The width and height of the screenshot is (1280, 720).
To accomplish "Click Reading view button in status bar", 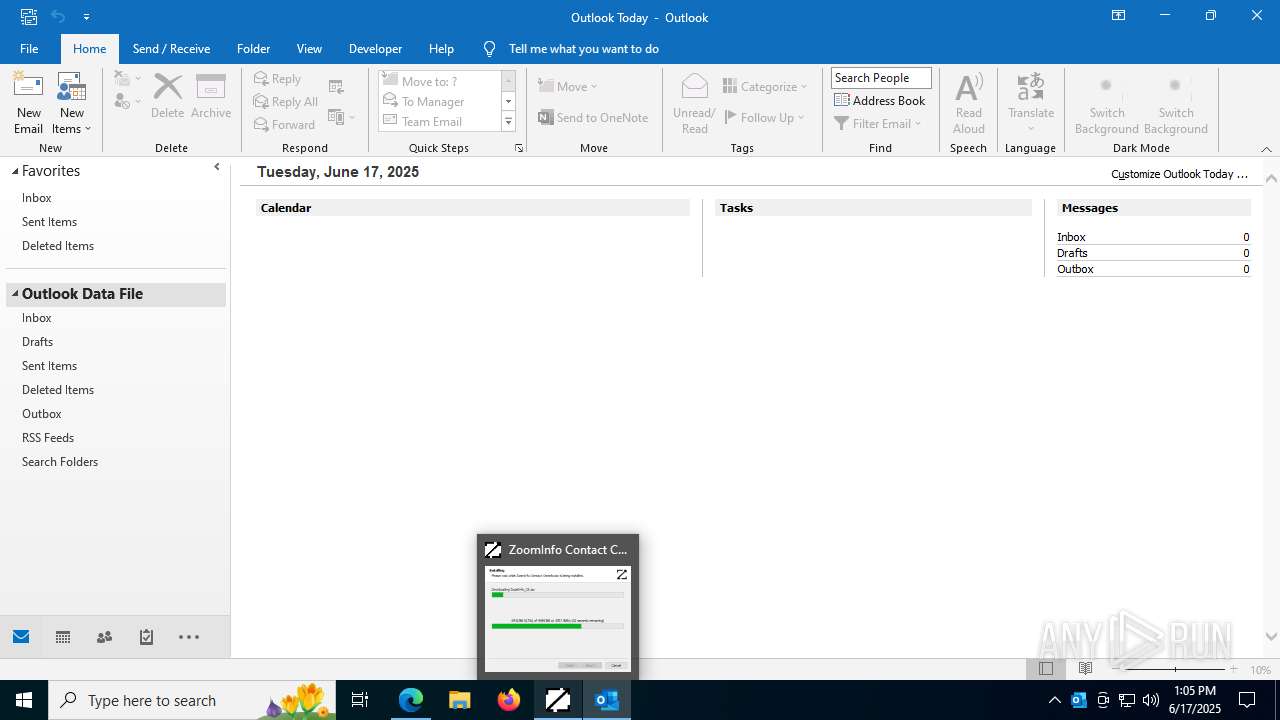I will (x=1085, y=669).
